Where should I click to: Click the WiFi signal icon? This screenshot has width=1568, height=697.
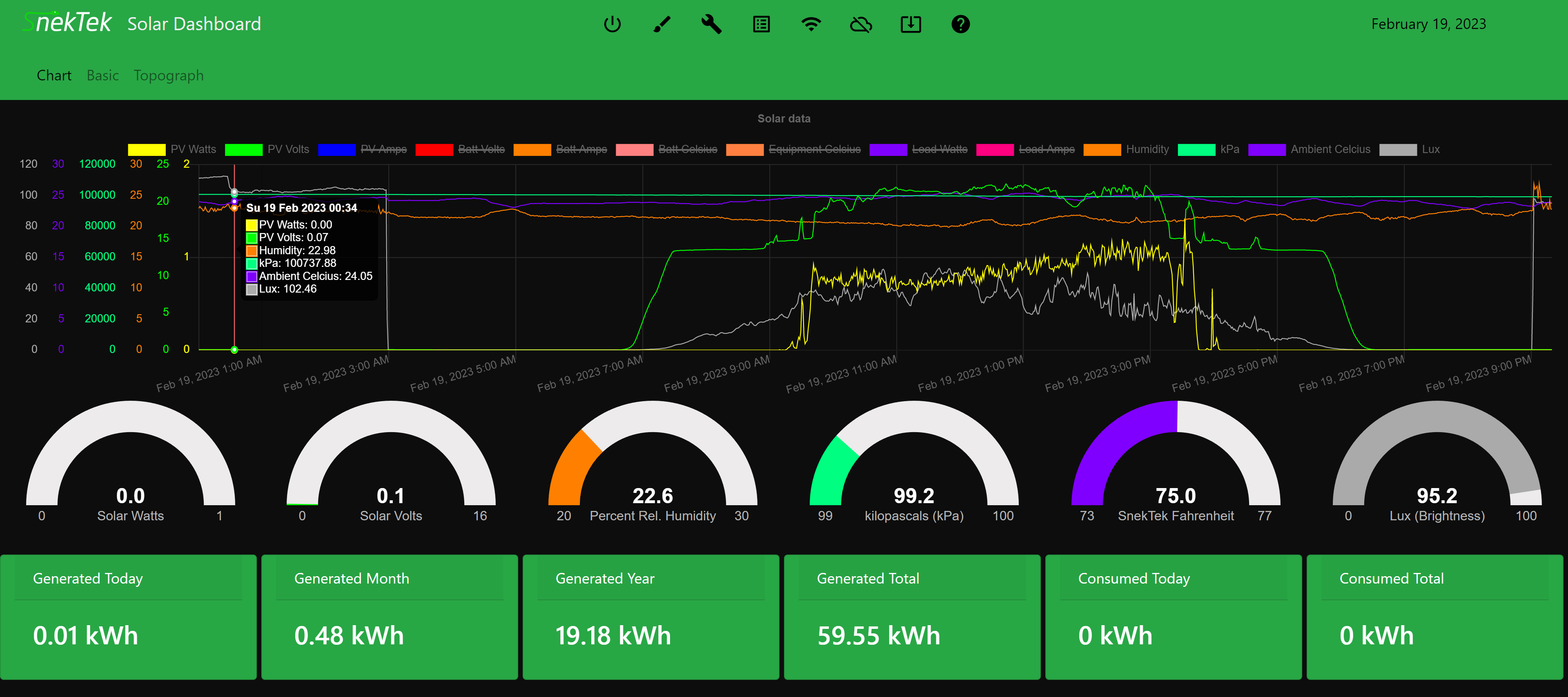click(811, 24)
